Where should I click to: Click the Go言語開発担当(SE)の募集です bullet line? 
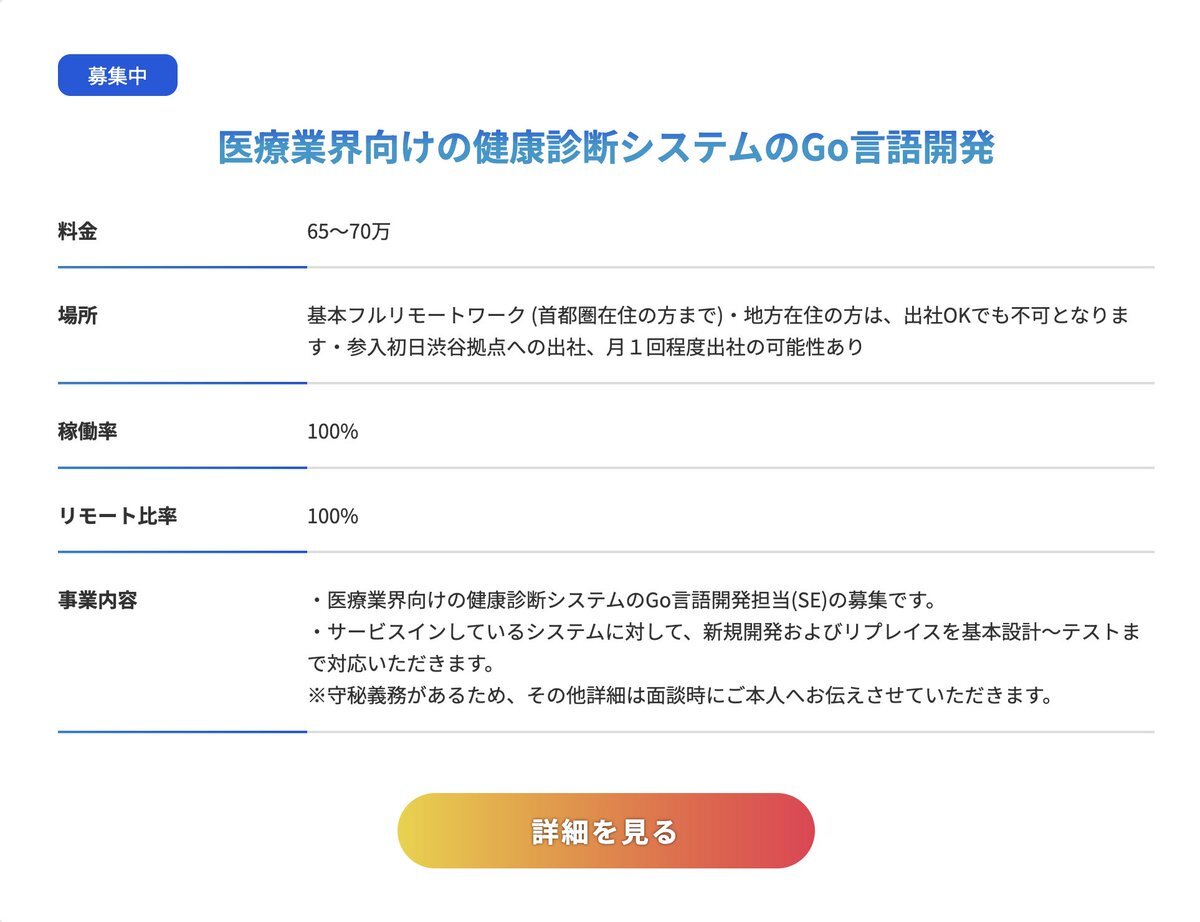point(622,600)
